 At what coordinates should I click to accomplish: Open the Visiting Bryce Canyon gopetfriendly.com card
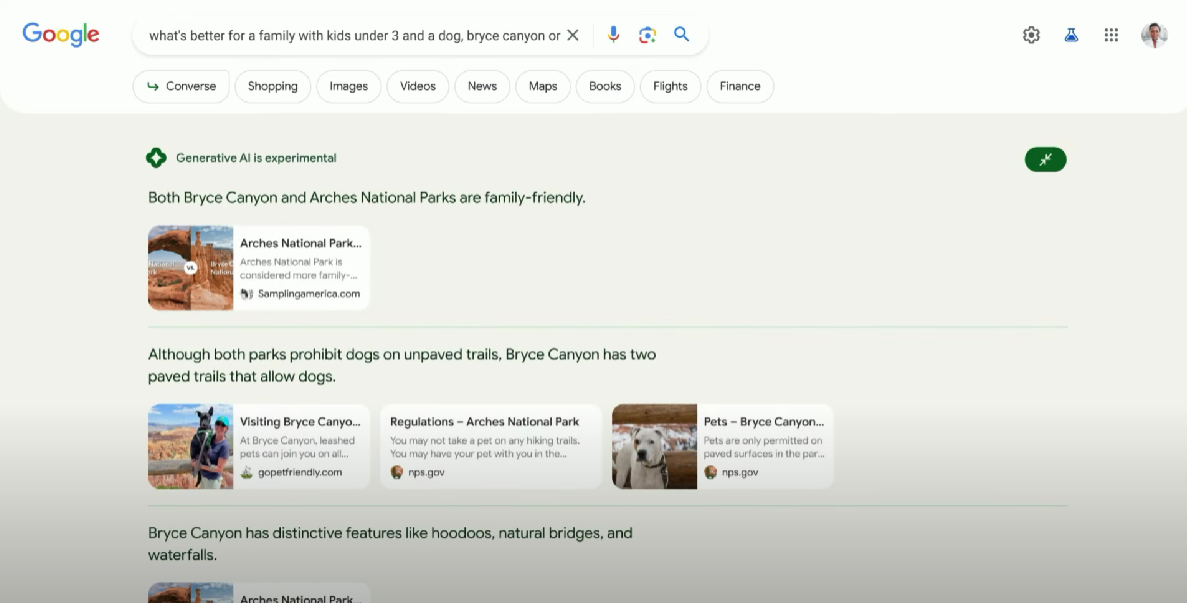[259, 446]
